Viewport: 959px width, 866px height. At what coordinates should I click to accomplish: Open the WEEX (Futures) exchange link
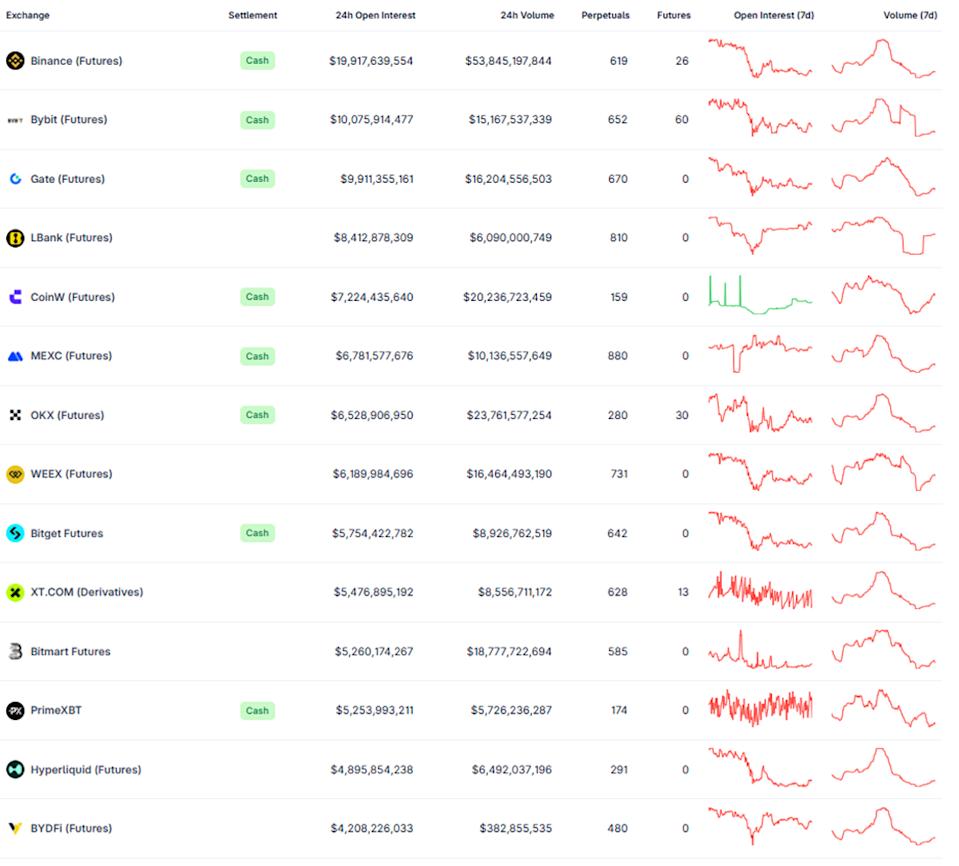coord(72,474)
